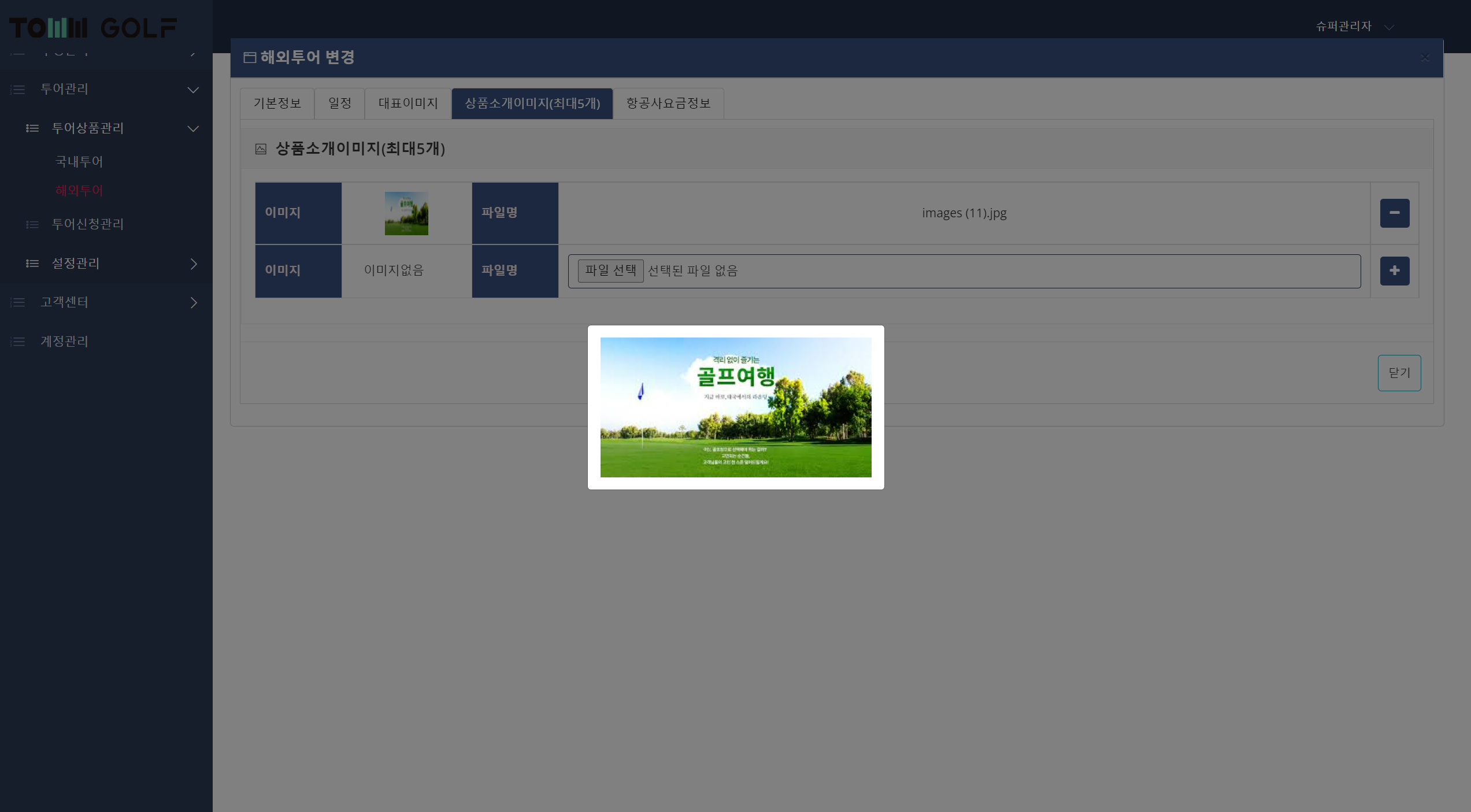Viewport: 1471px width, 812px height.
Task: Expand the 고객센터 menu arrow
Action: coord(194,302)
